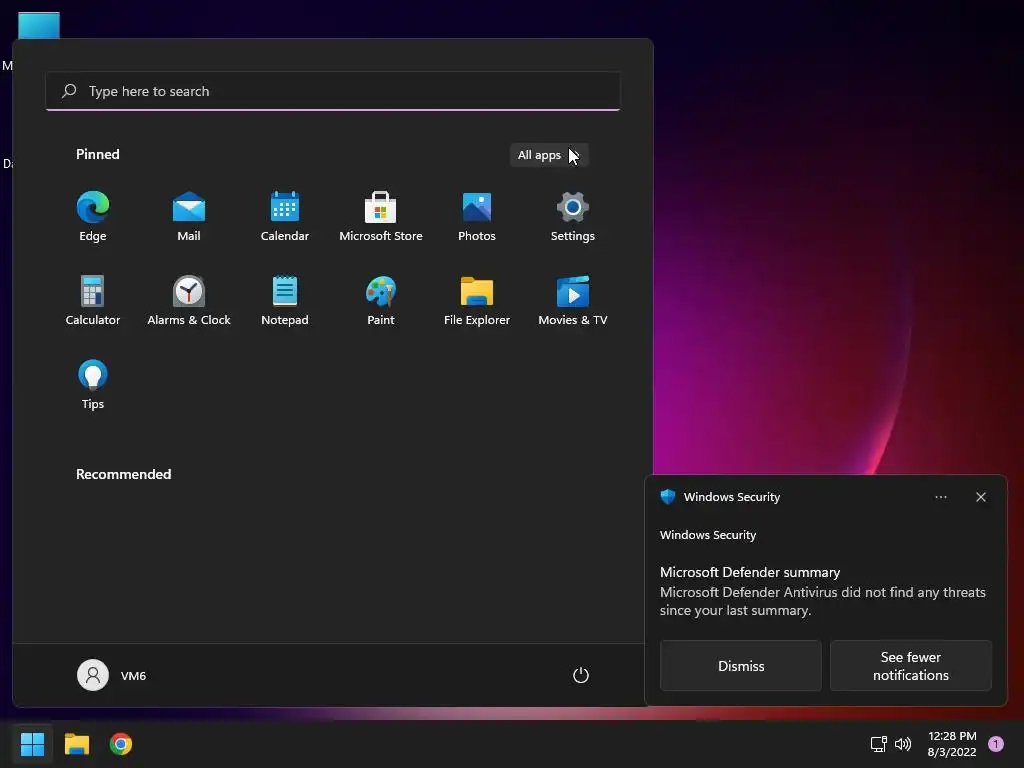Viewport: 1024px width, 768px height.
Task: Click the Pinned section heading
Action: tap(98, 154)
